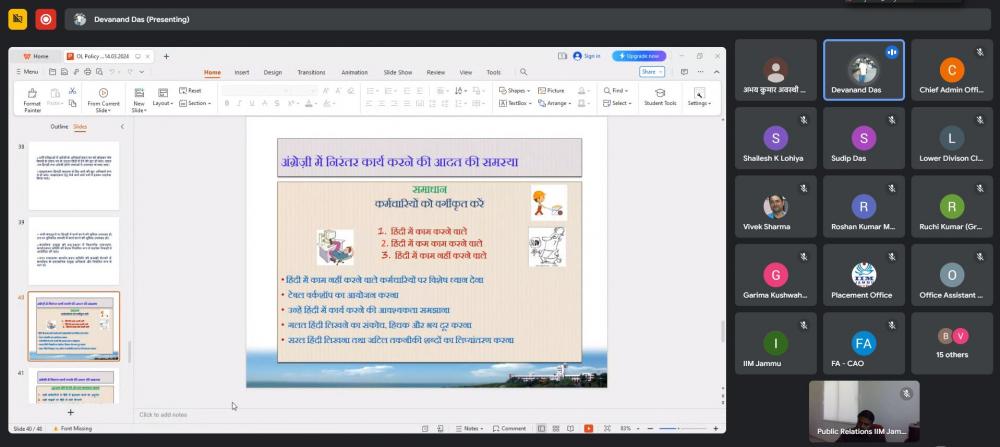1000x447 pixels.
Task: Switch to the Slide Show tab
Action: pyautogui.click(x=398, y=72)
